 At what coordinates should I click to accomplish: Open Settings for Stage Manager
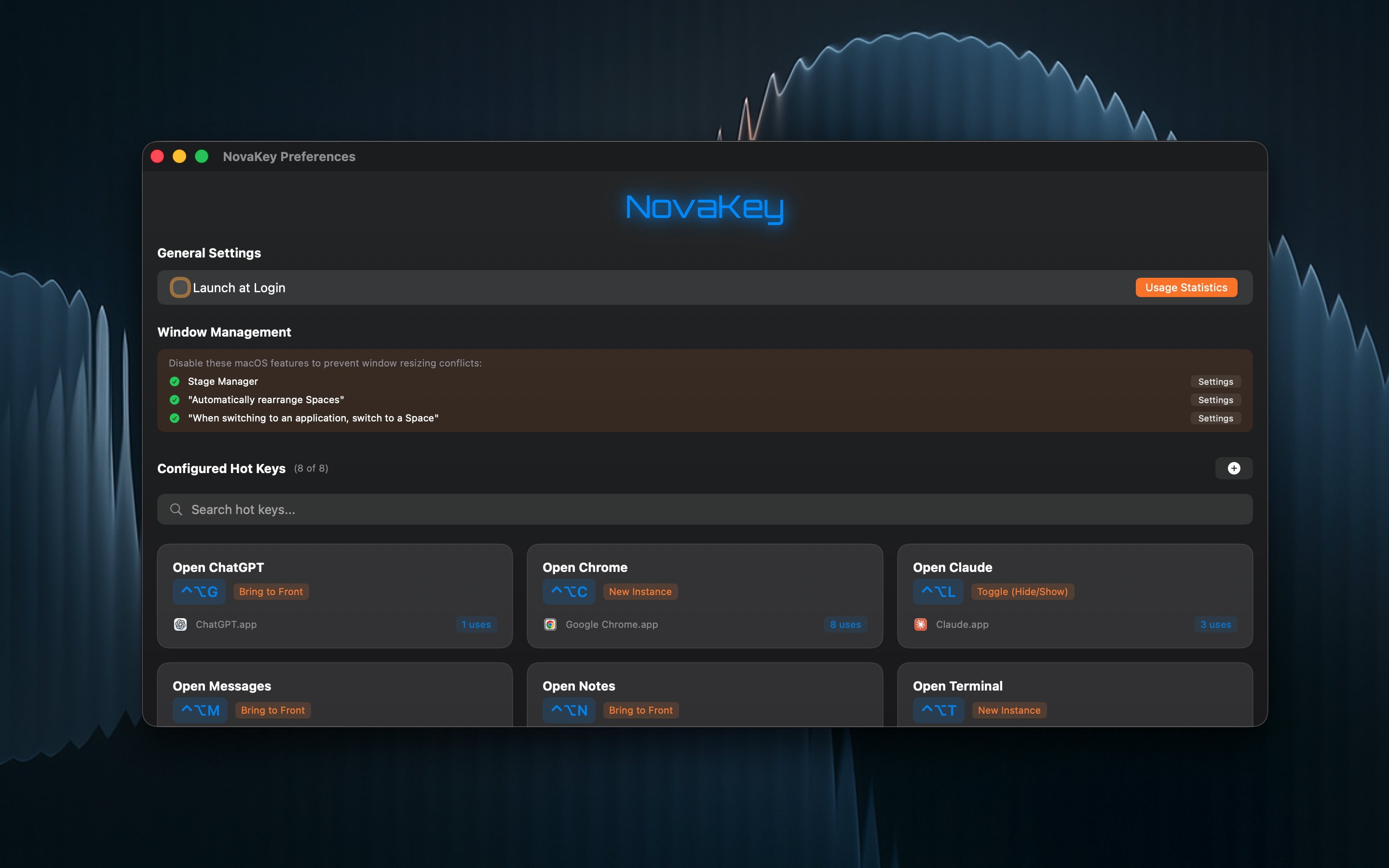(x=1215, y=382)
